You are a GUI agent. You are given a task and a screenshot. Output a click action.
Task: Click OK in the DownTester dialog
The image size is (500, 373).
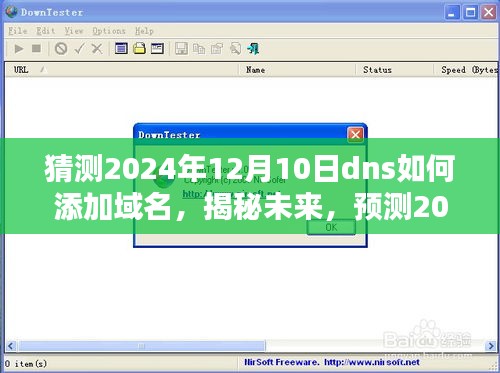(331, 227)
